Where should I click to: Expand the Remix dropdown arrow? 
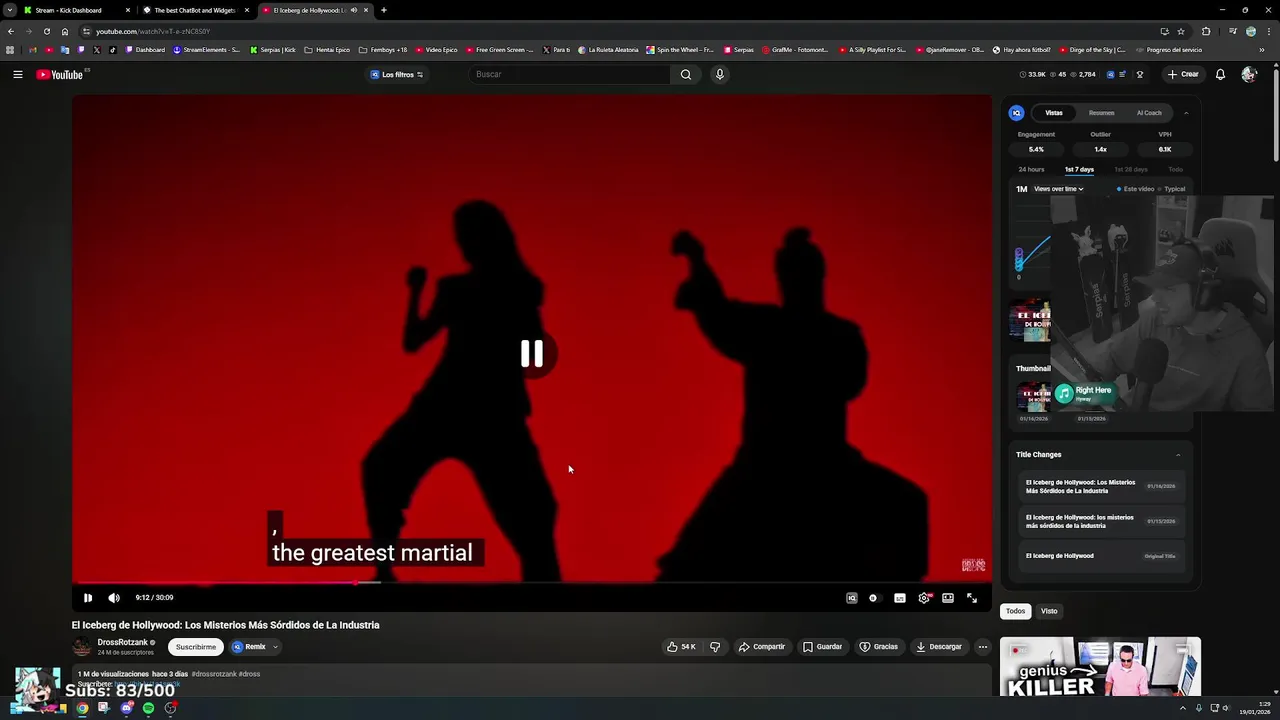tap(275, 647)
